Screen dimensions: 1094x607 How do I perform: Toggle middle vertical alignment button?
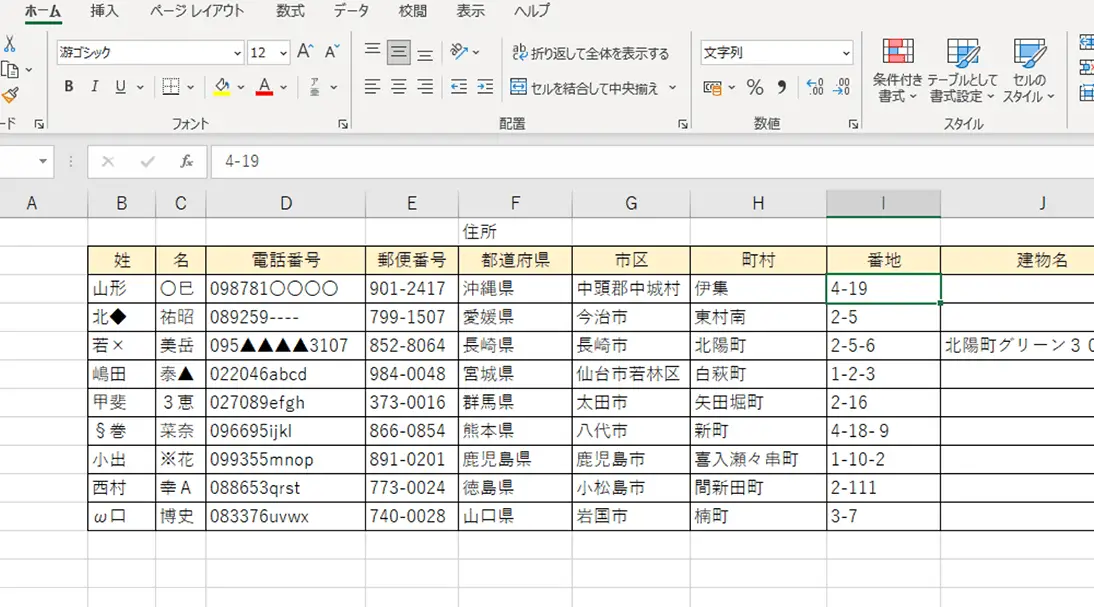(399, 52)
